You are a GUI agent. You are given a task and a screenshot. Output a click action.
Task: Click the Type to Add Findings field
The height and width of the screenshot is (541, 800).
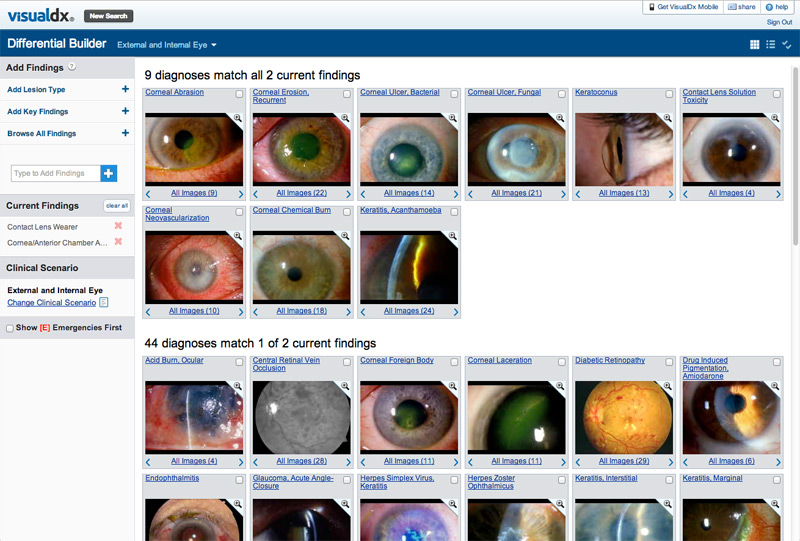tap(55, 174)
